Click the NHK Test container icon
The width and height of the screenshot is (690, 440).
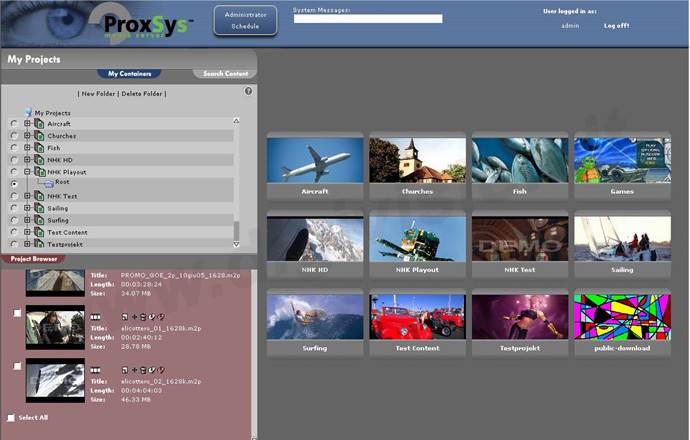coord(39,196)
